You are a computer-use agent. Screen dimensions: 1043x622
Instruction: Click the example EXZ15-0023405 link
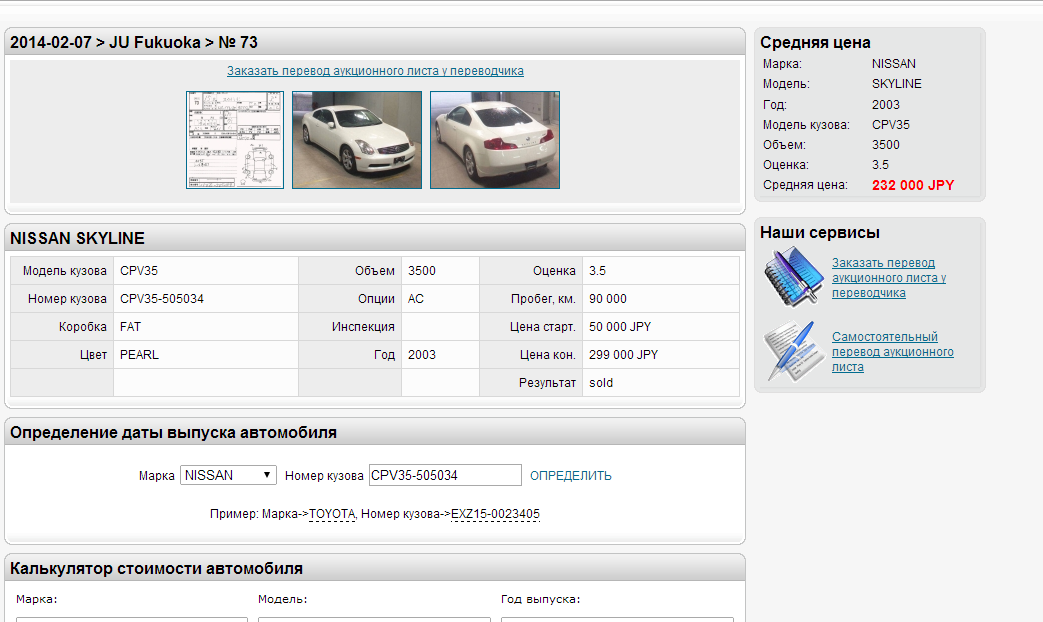coord(496,514)
